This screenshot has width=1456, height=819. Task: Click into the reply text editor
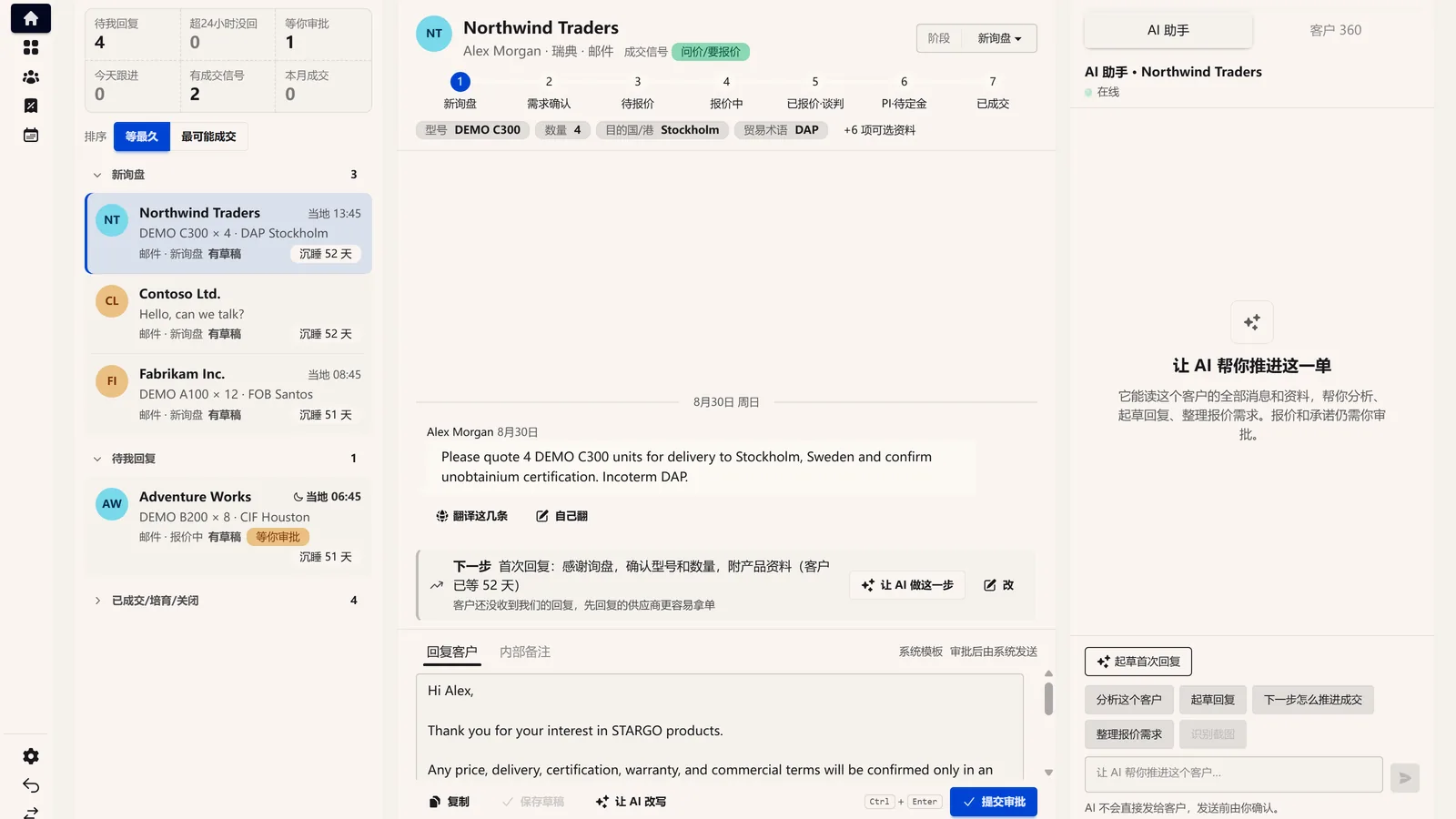(720, 726)
